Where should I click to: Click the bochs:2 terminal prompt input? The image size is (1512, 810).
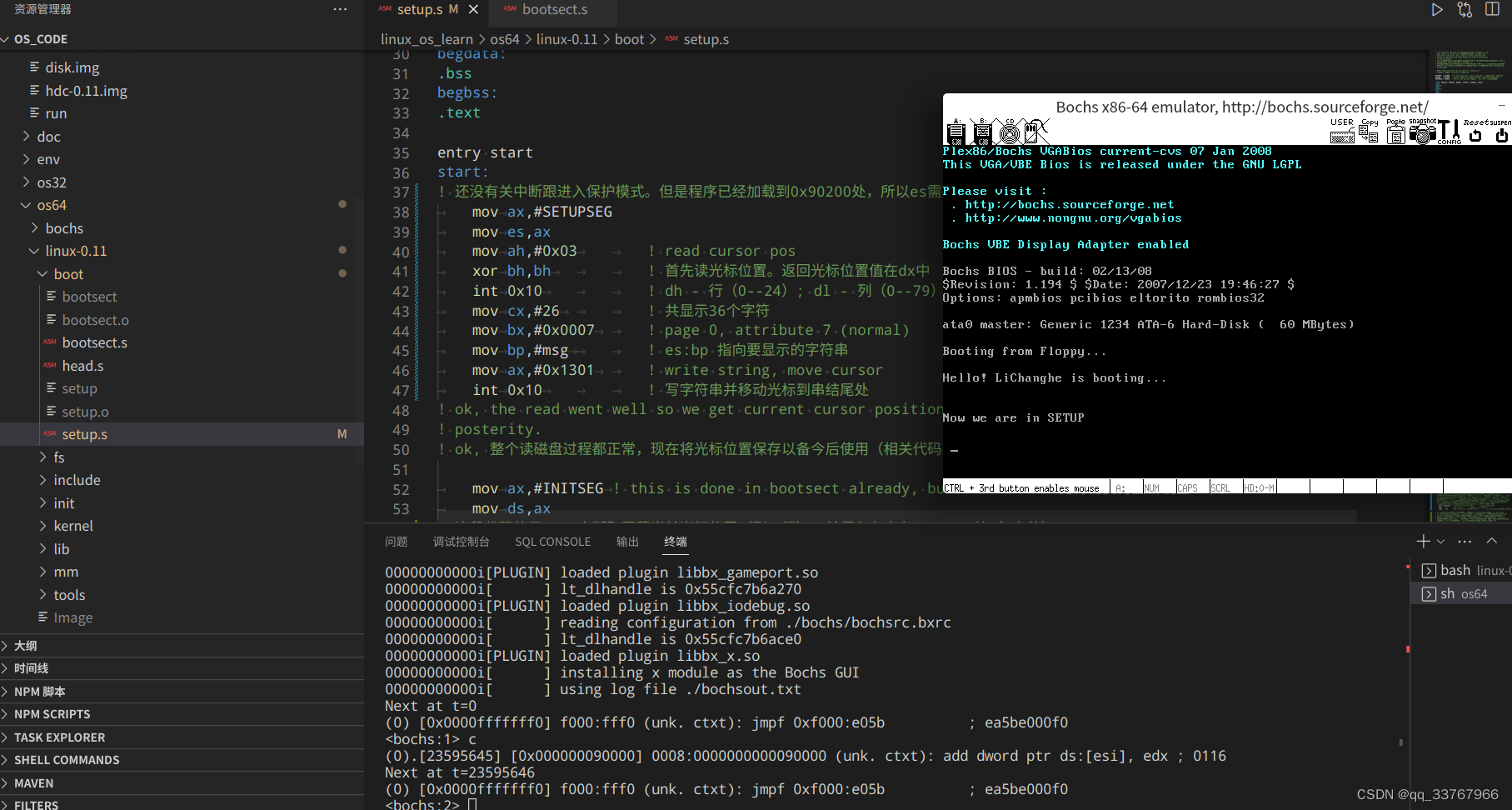(472, 804)
